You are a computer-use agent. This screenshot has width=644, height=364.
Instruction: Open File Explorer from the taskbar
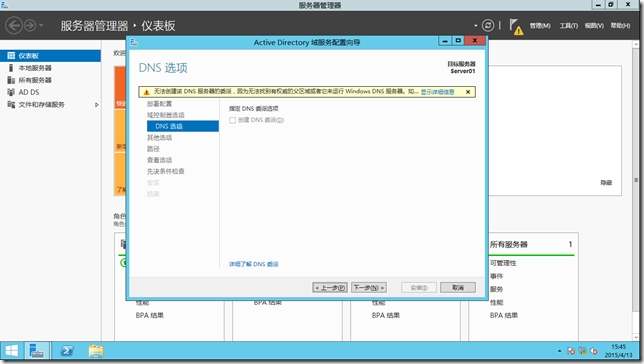click(x=96, y=351)
